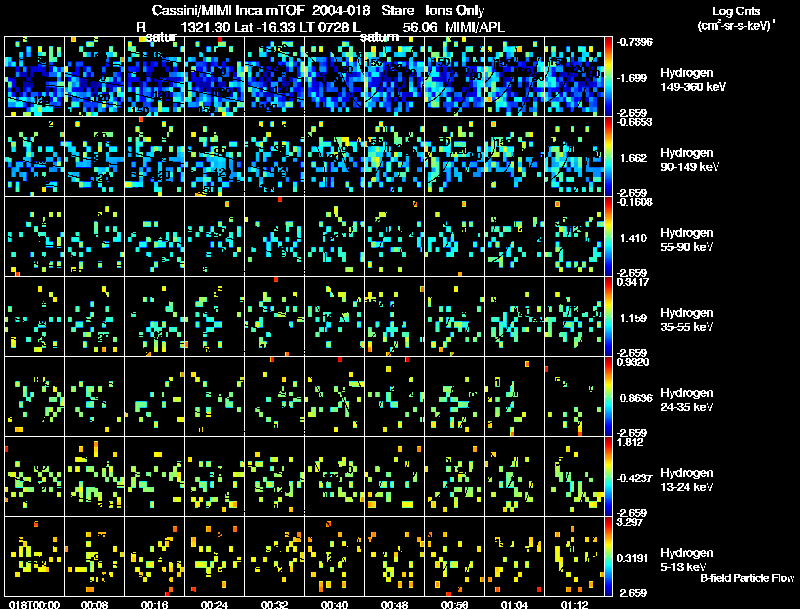
Task: Pick the Hydrogen 13-24 keV color bar
Action: click(608, 477)
